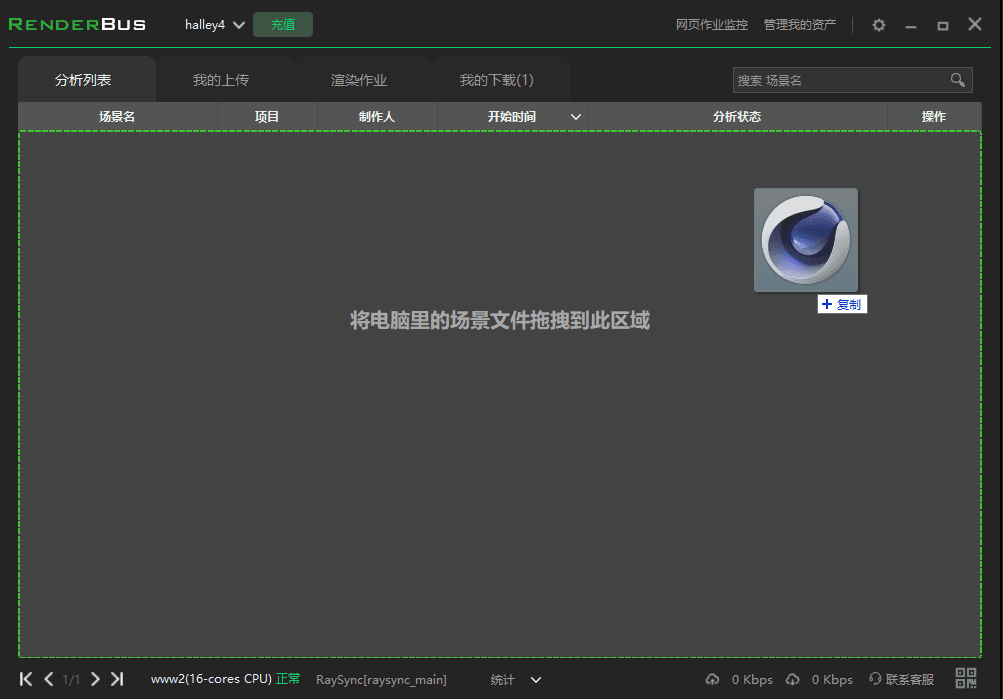Open the QR code icon
This screenshot has height=700, width=1003.
[x=966, y=678]
